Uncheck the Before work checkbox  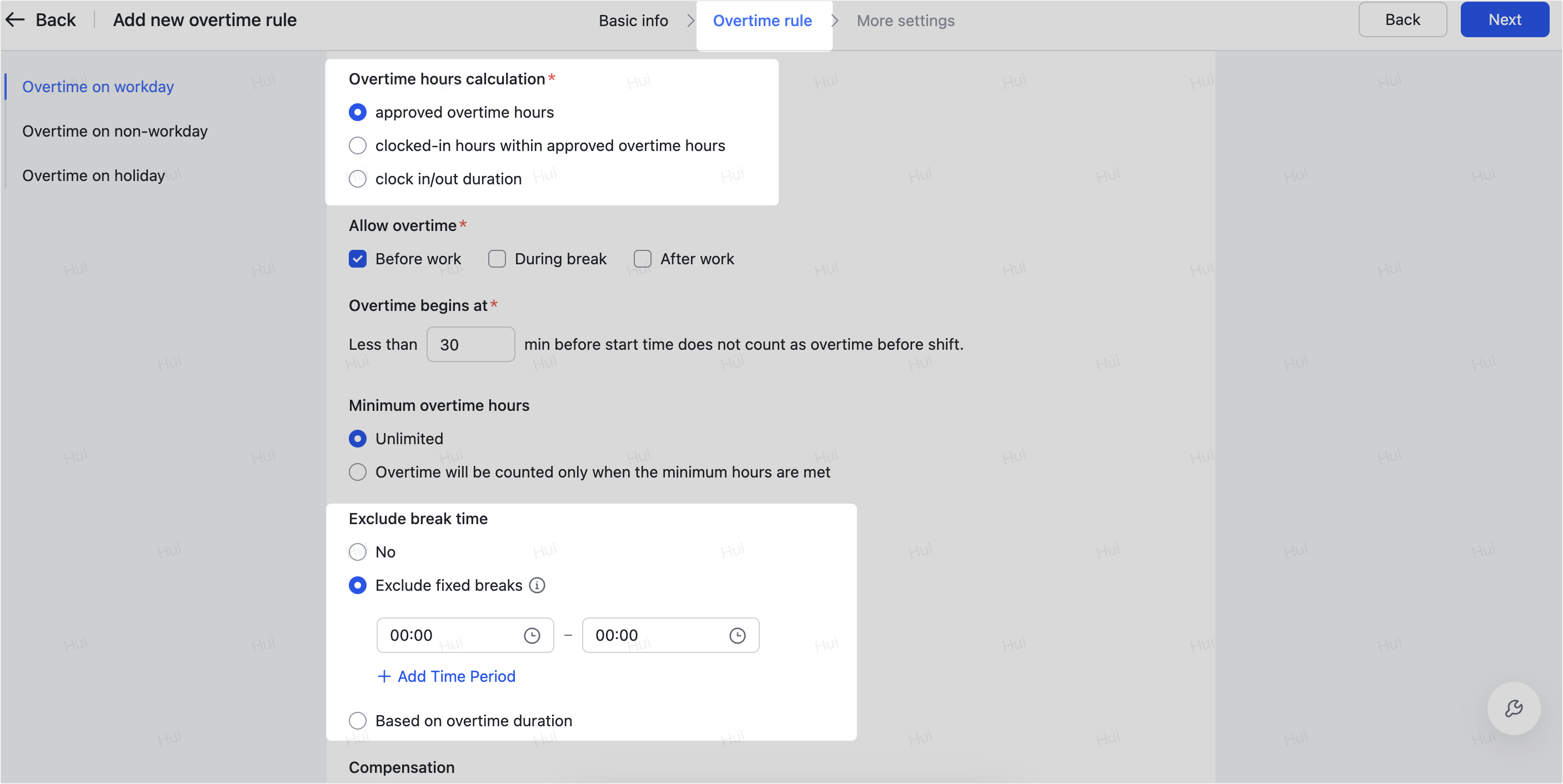[358, 258]
